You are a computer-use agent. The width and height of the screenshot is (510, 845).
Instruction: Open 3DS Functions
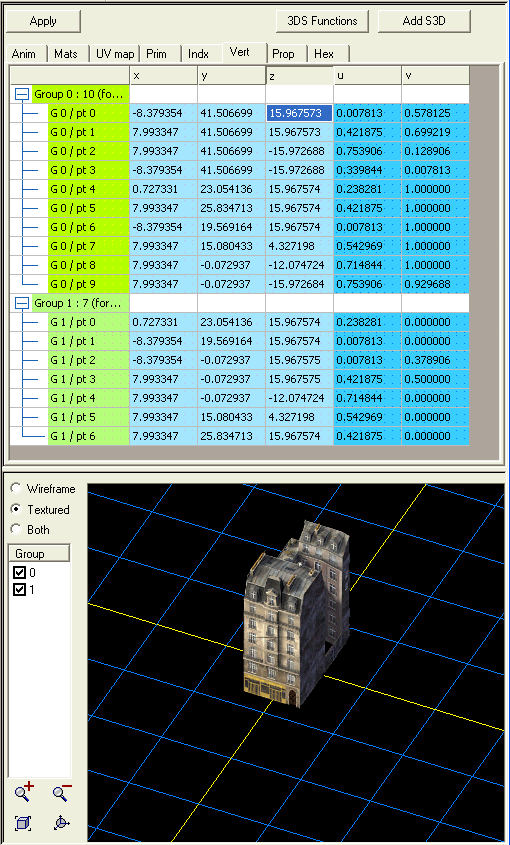322,22
